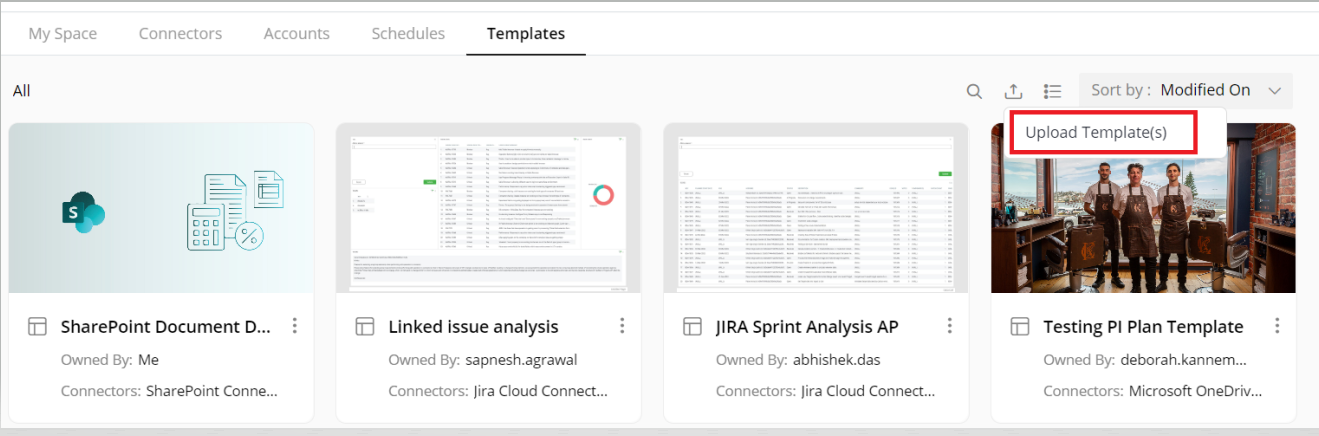The image size is (1319, 436).
Task: Click the 'SharePoint Document D...' title
Action: [165, 327]
